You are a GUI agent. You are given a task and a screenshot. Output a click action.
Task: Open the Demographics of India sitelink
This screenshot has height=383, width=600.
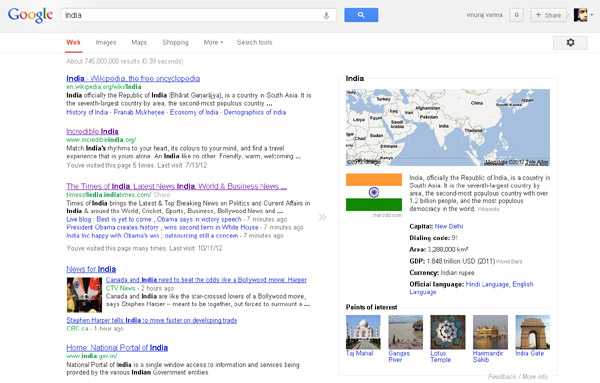(x=255, y=112)
